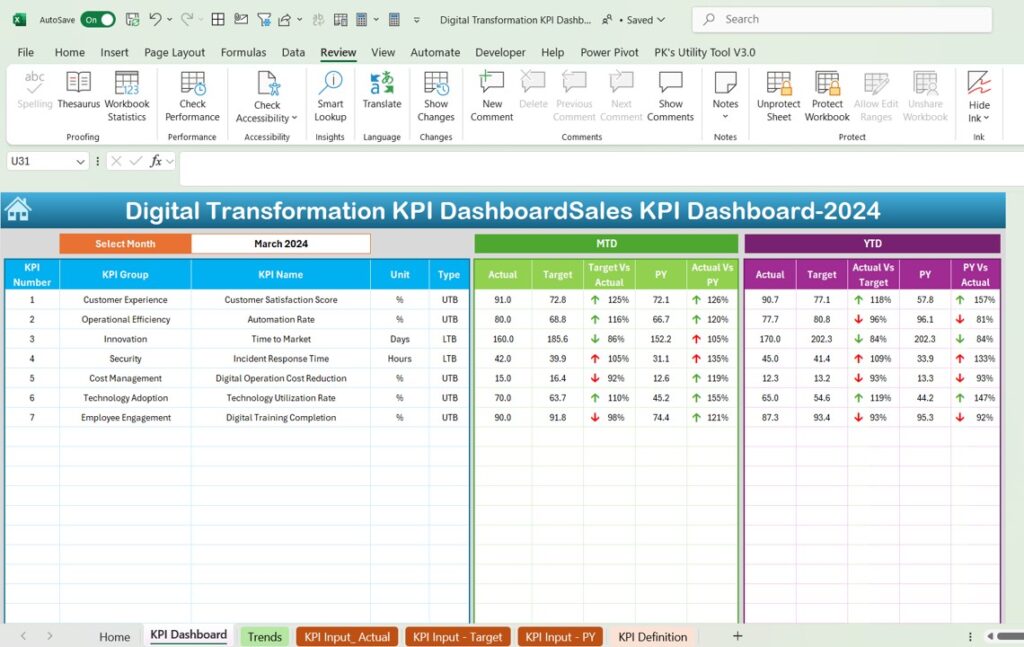Click the horizontal scrollbar left arrow
The width and height of the screenshot is (1024, 647).
(991, 636)
